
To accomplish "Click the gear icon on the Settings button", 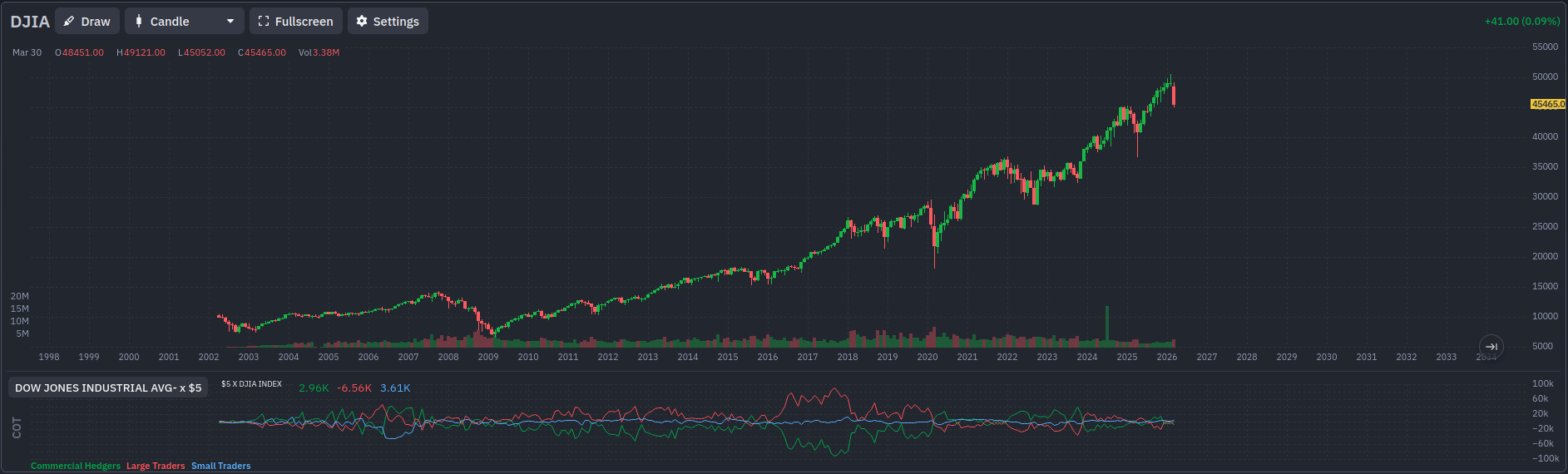I will point(362,22).
